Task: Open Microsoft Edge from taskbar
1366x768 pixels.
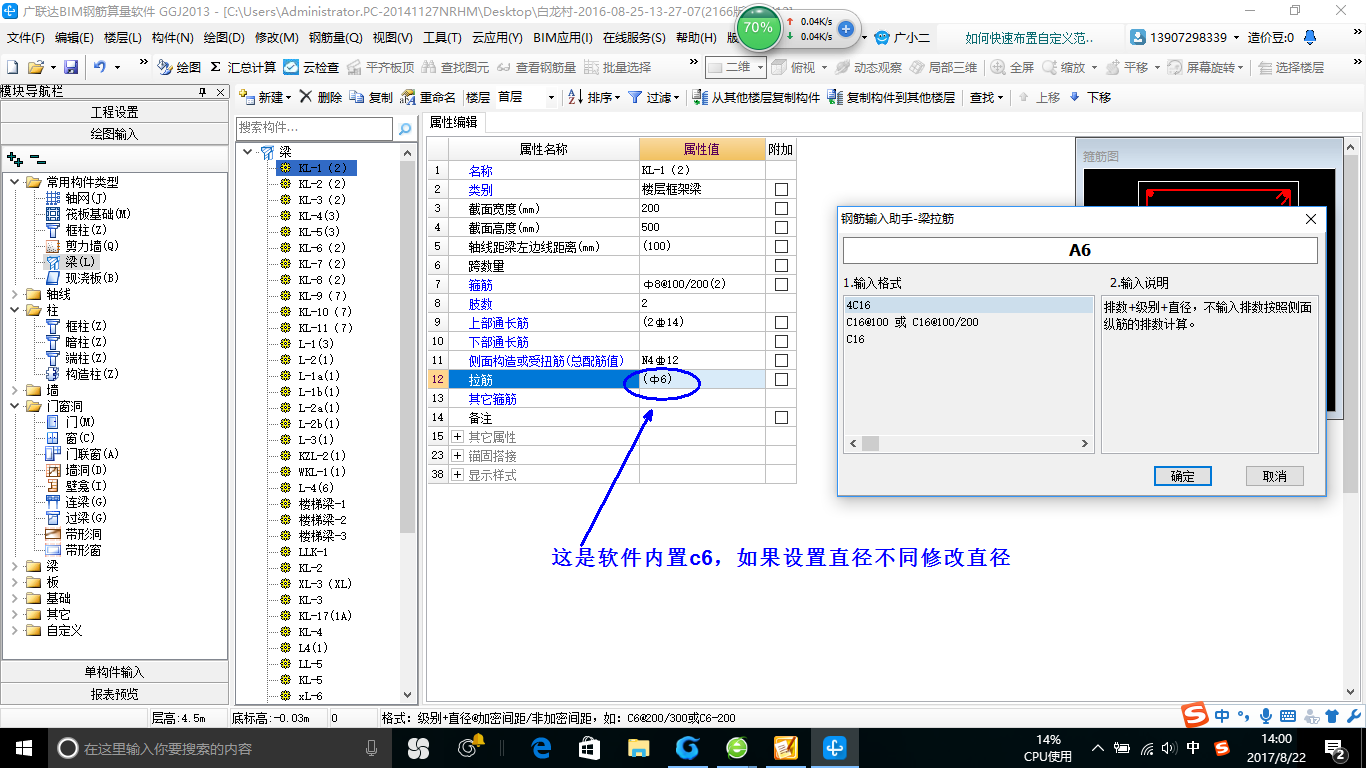Action: point(542,747)
